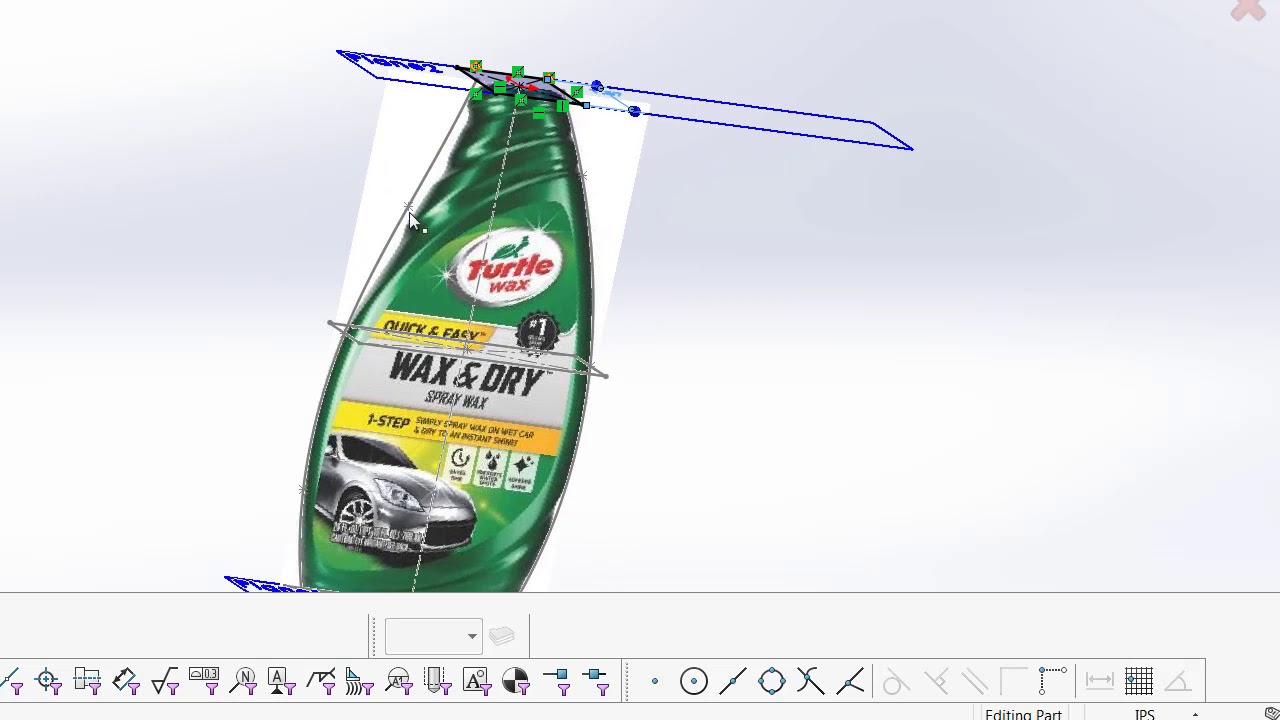Enable the Quadrant snap
The image size is (1280, 720).
[771, 682]
